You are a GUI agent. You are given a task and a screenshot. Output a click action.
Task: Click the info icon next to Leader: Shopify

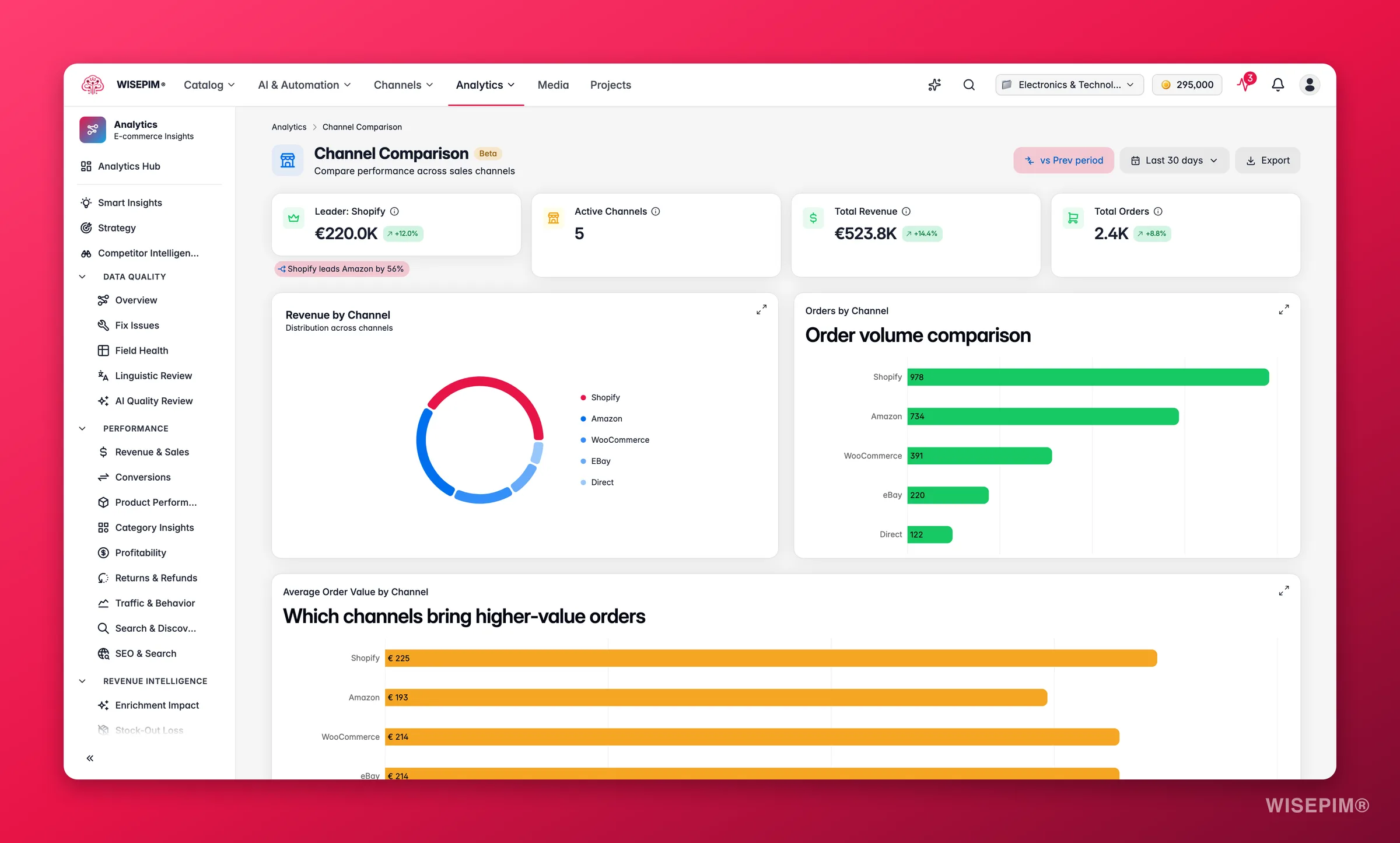(394, 211)
